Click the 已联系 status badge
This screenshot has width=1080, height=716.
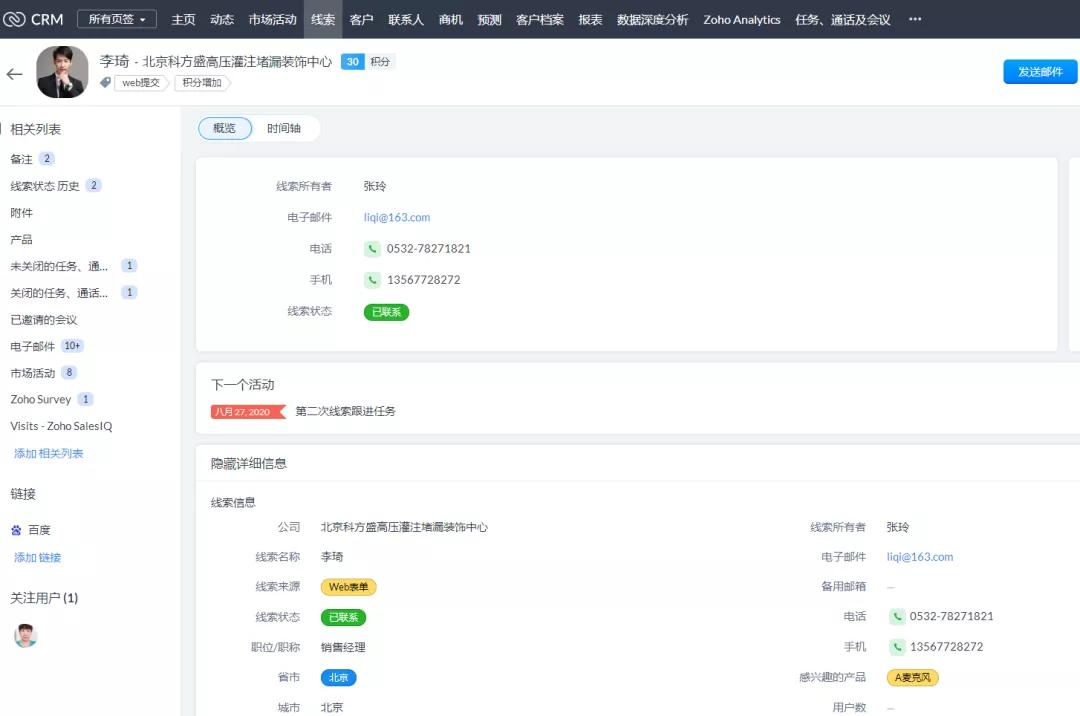pyautogui.click(x=385, y=311)
